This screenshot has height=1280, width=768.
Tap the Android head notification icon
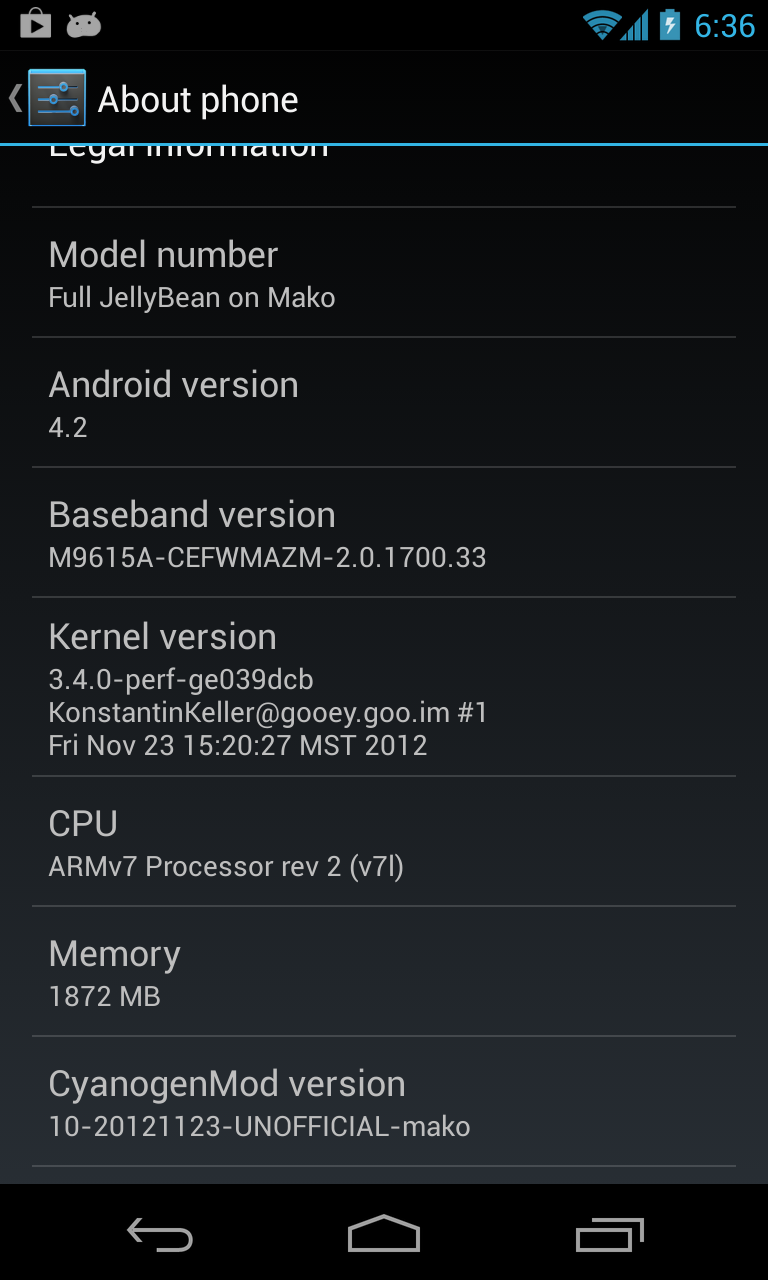pos(84,25)
